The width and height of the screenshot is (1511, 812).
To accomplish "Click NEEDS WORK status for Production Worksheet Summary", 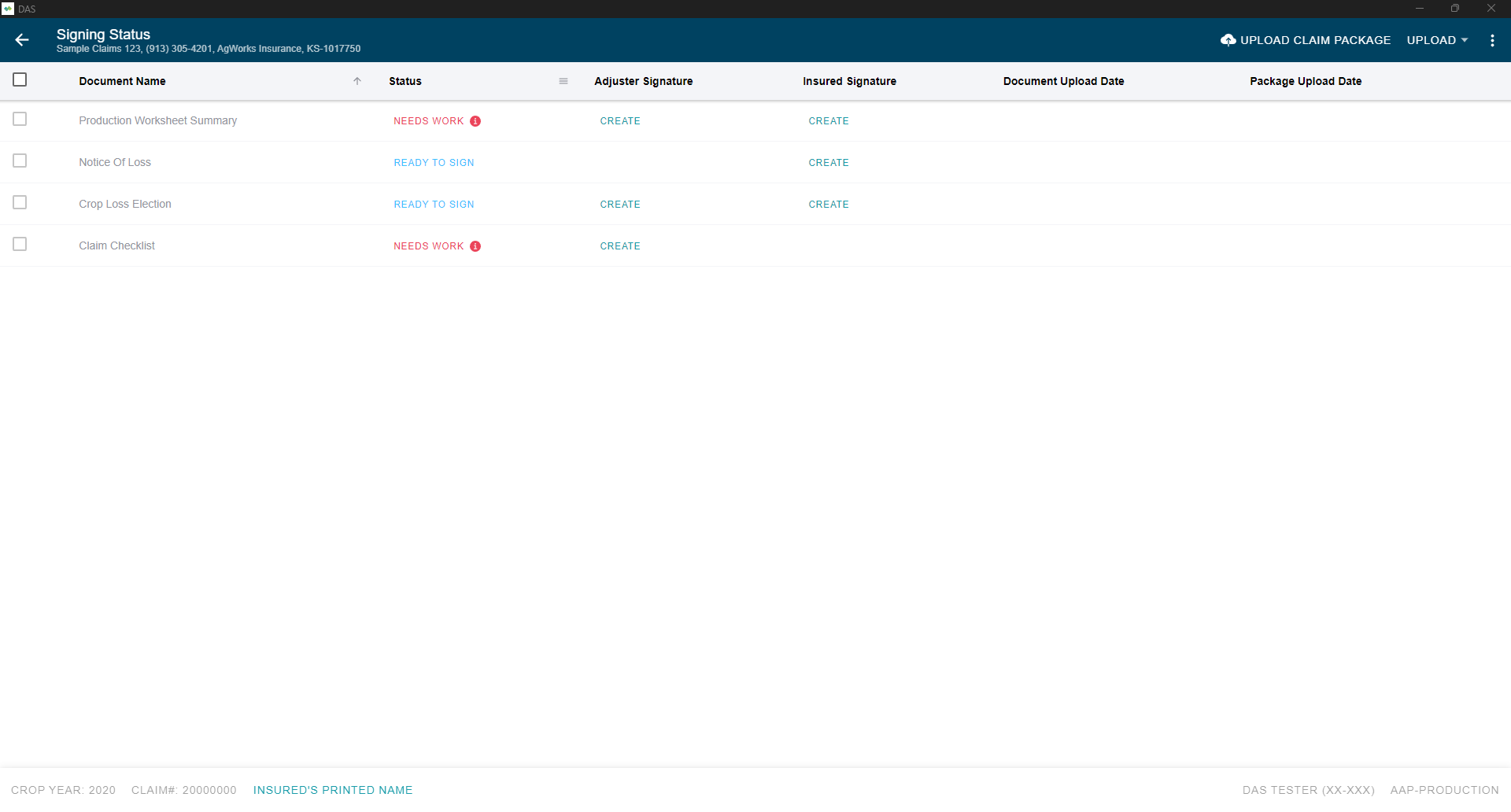I will click(x=429, y=121).
